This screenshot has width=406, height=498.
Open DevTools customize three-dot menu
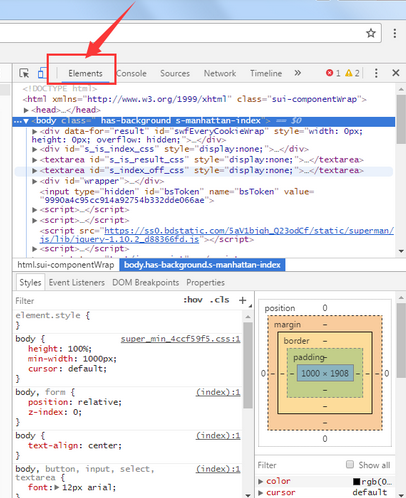pyautogui.click(x=376, y=73)
